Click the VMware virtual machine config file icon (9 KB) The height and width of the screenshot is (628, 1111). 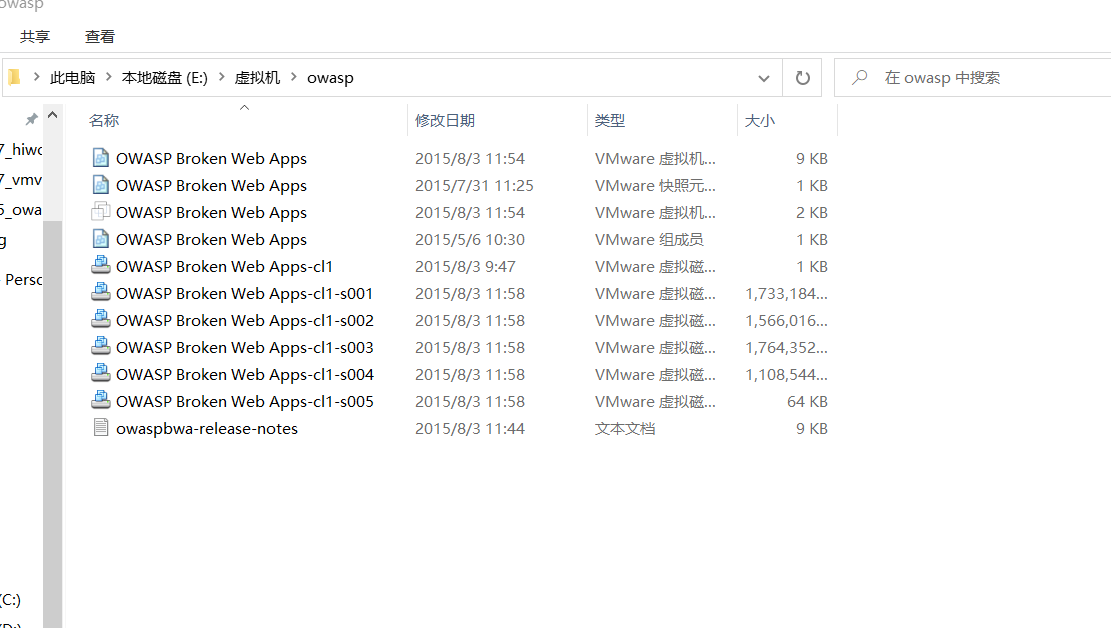pos(101,157)
